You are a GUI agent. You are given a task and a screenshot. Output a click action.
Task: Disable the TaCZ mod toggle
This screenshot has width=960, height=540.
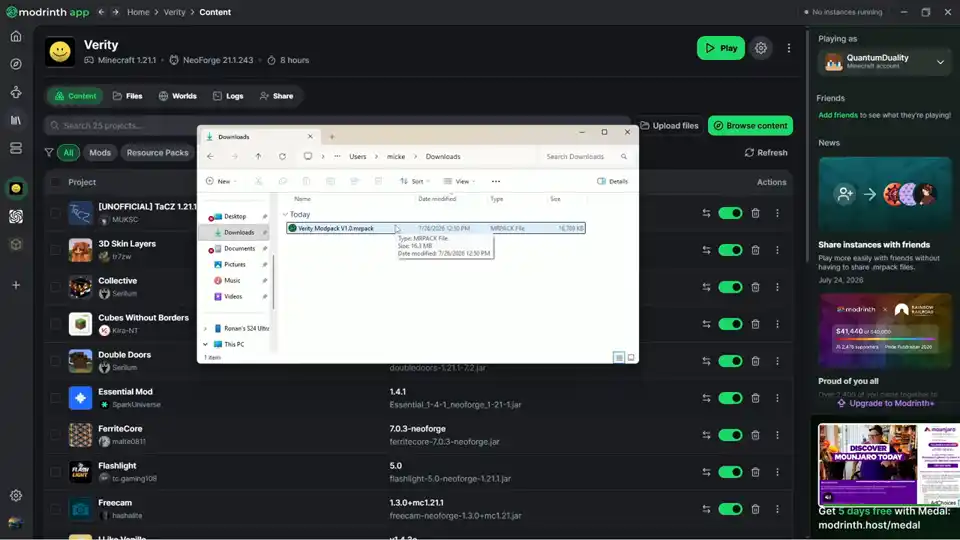[x=730, y=213]
